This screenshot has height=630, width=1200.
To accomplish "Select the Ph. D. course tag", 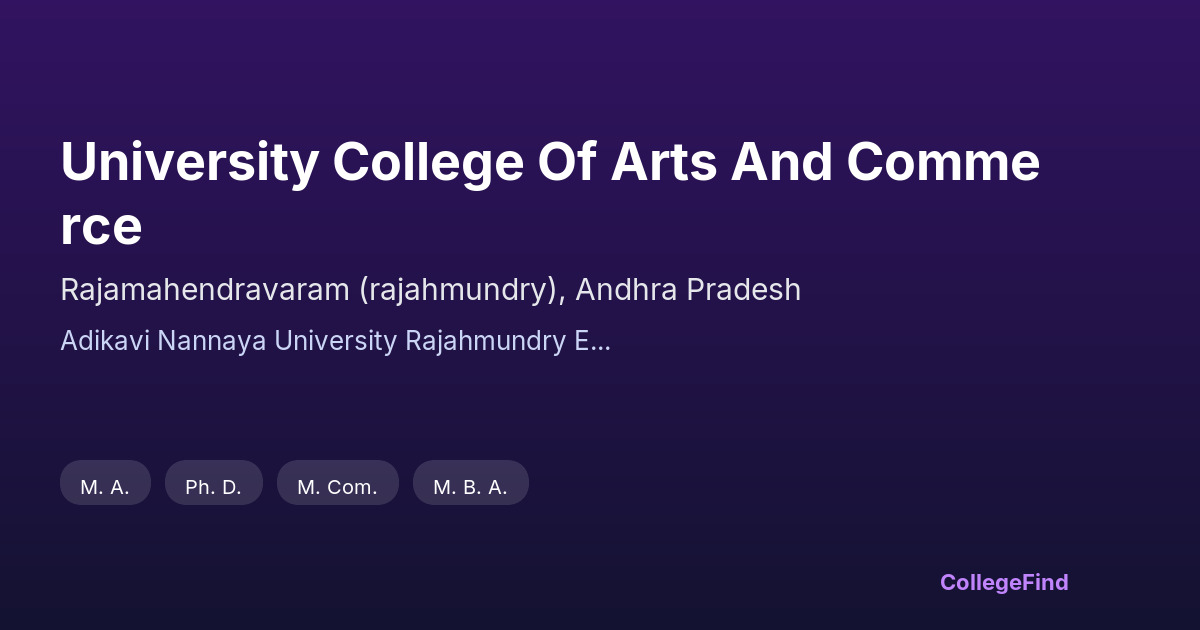I will click(x=213, y=487).
